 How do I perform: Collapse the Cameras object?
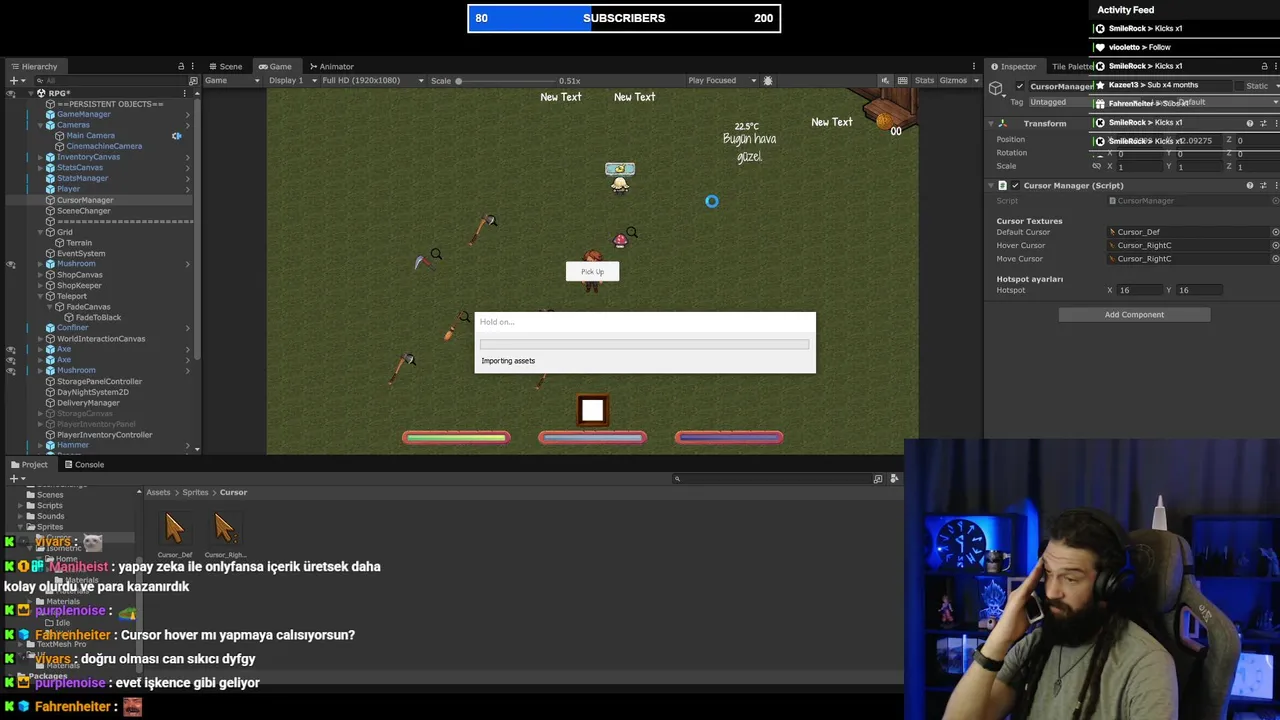40,125
